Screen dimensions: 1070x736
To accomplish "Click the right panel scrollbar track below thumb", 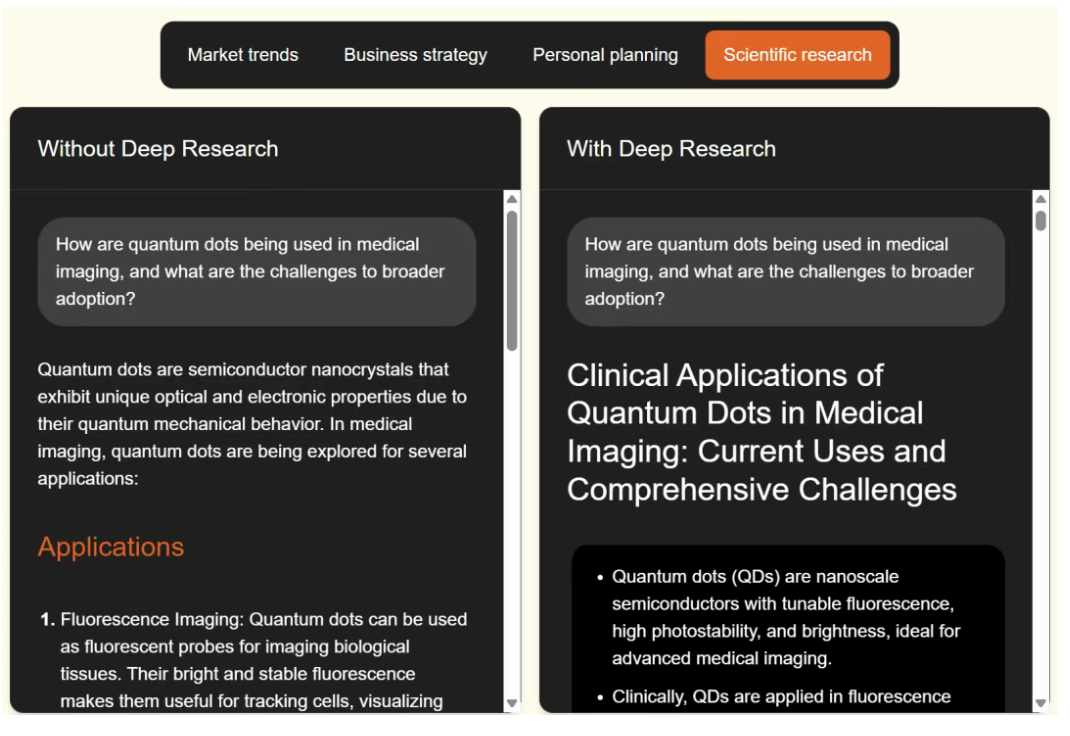I will point(1040,464).
